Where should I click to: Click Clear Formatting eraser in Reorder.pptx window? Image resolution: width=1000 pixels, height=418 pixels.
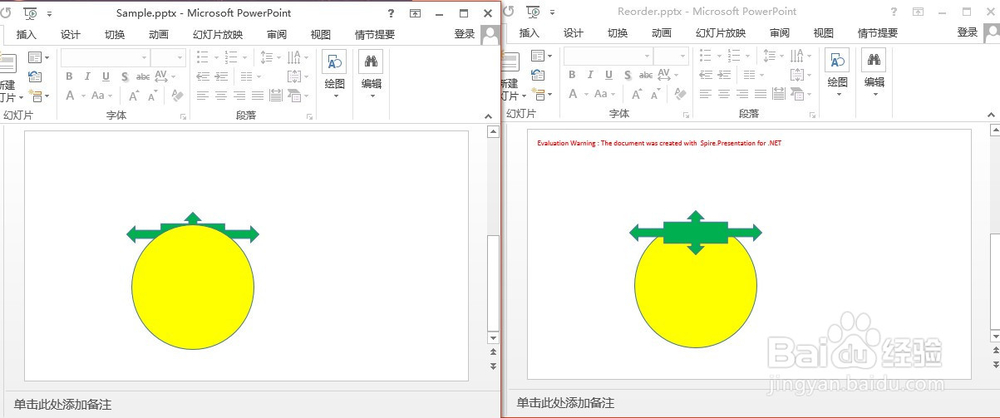(680, 94)
